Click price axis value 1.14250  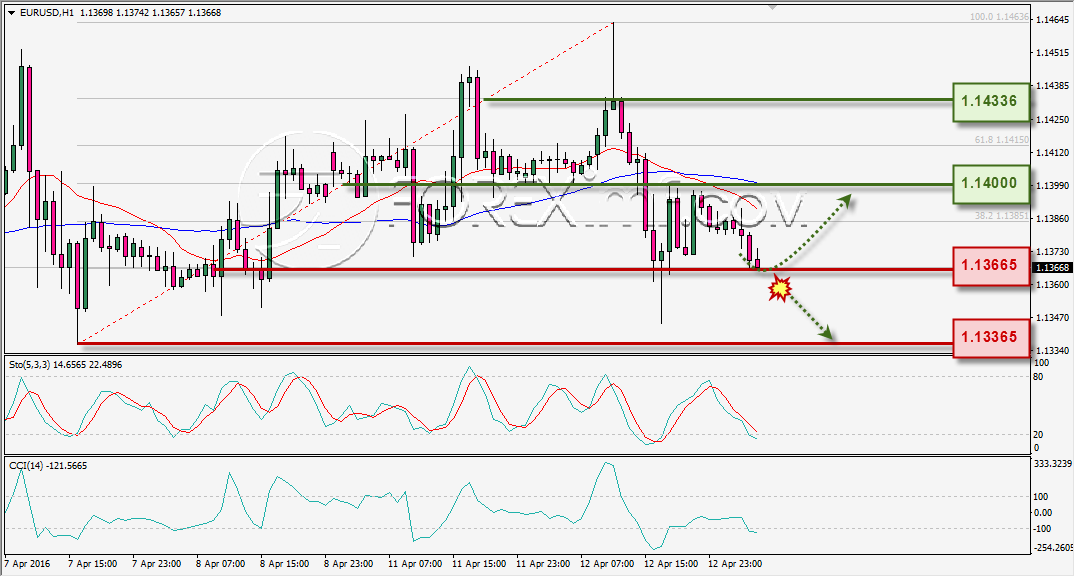pos(1052,119)
